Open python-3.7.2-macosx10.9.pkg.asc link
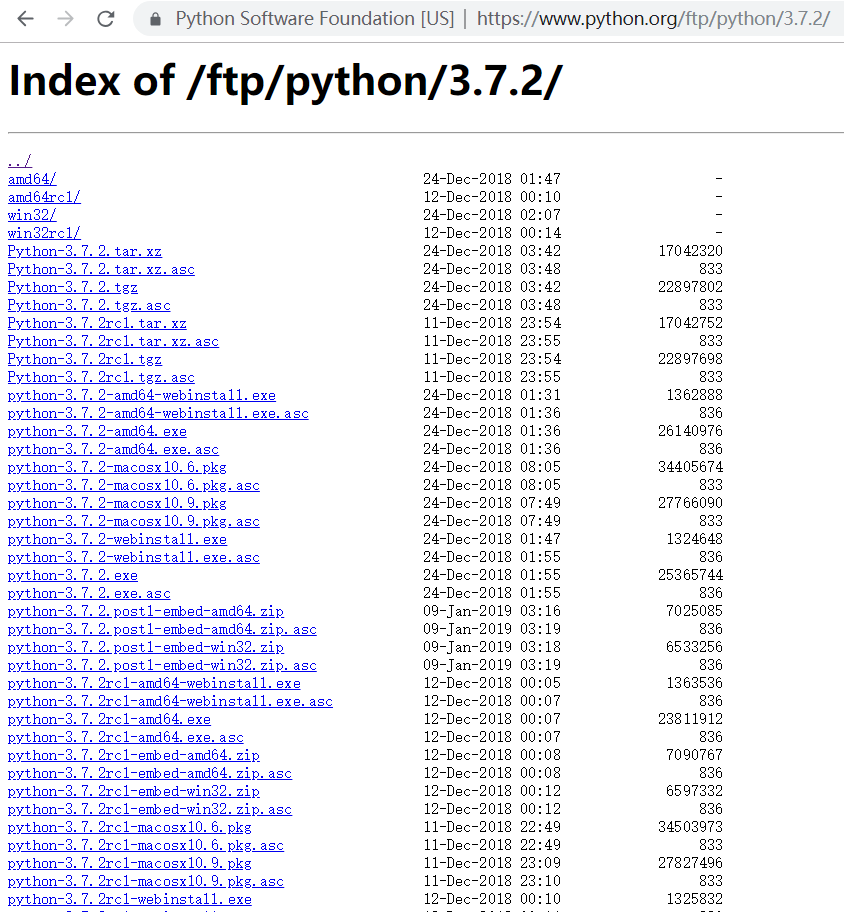The width and height of the screenshot is (844, 912). coord(134,521)
